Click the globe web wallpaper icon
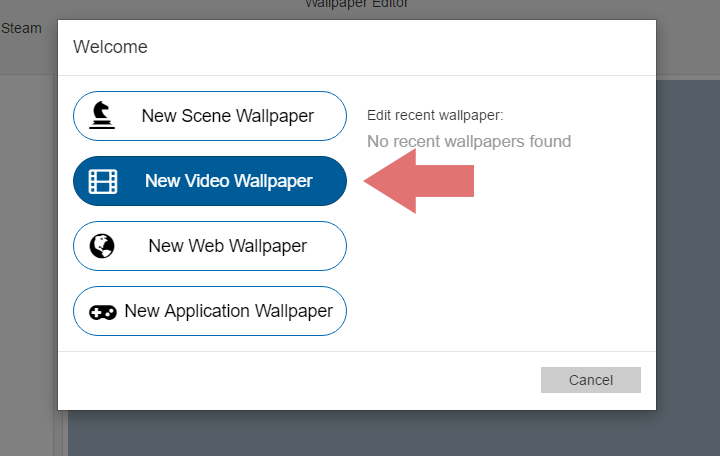The image size is (720, 456). [102, 246]
